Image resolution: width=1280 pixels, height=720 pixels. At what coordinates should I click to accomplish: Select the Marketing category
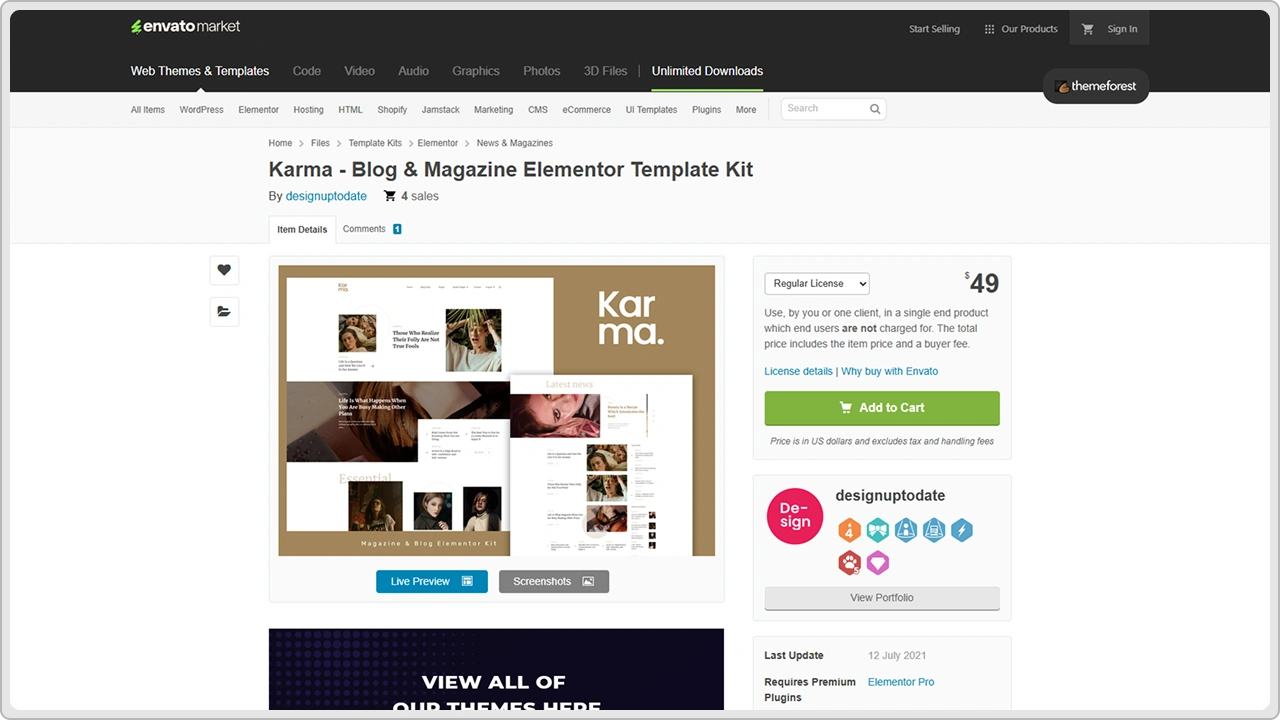click(x=493, y=110)
